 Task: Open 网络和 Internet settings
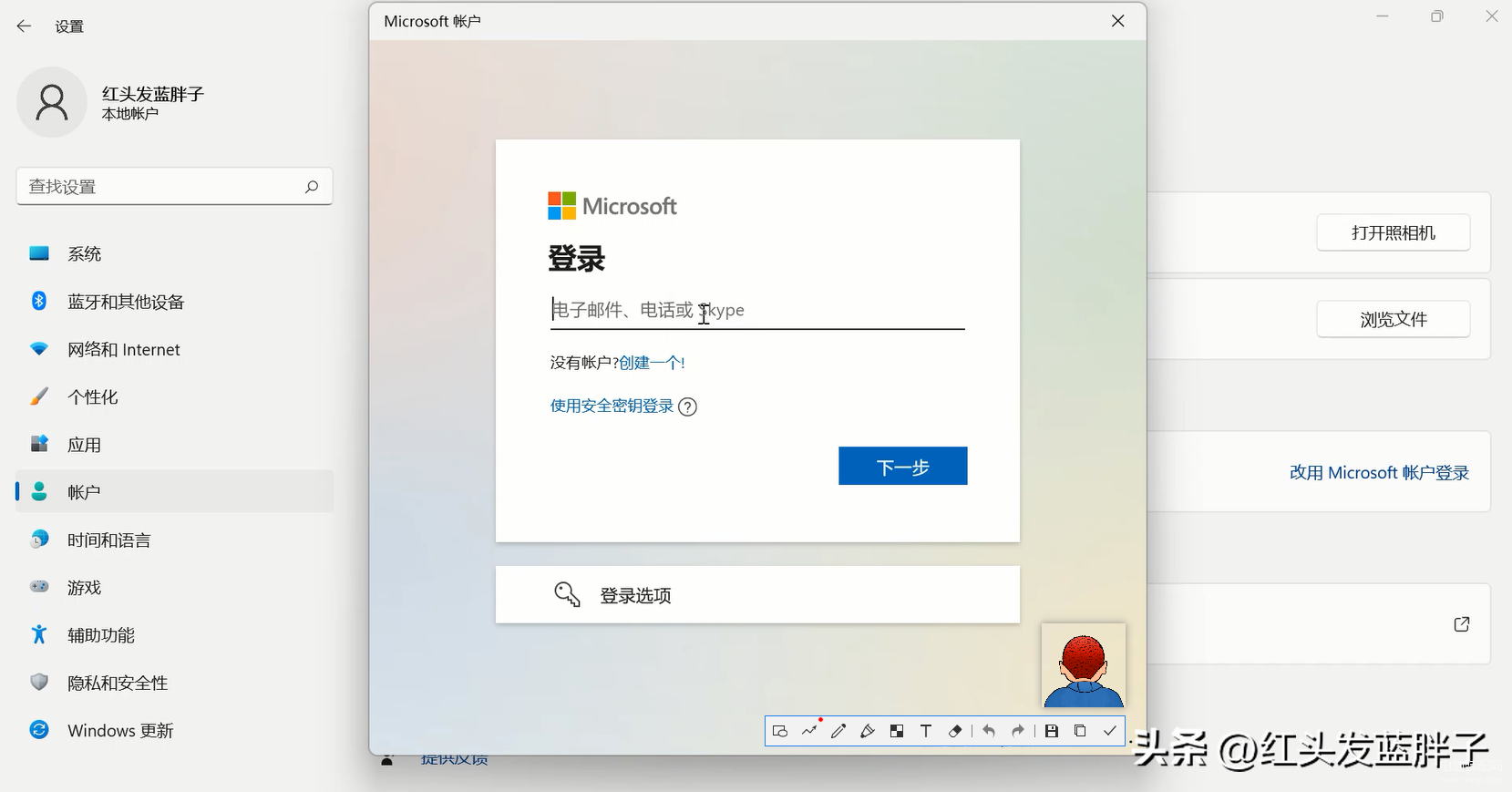(x=174, y=349)
